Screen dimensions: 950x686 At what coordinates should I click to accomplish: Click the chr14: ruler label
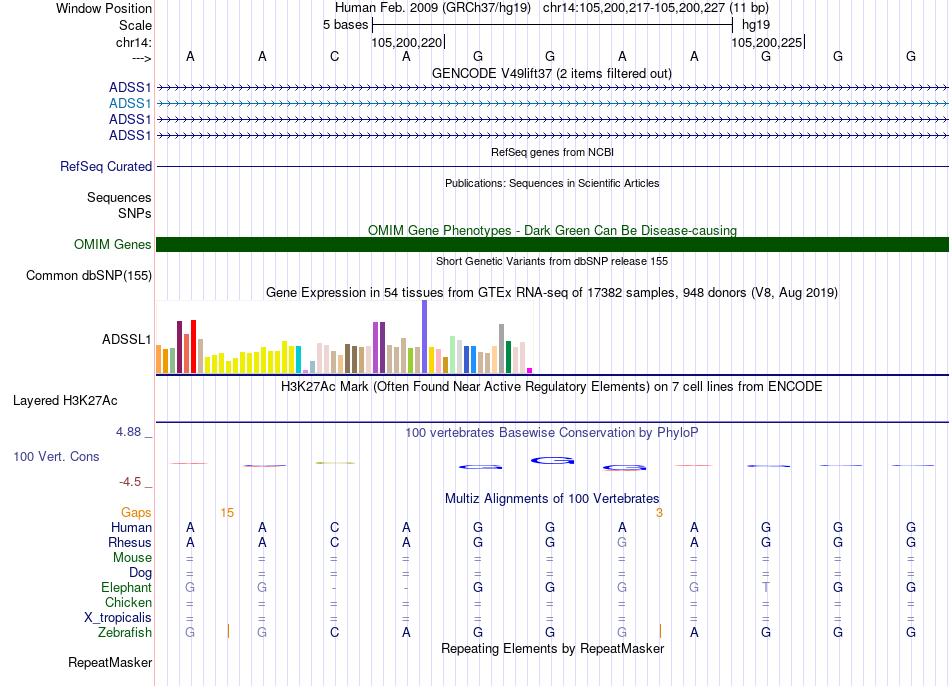[133, 42]
